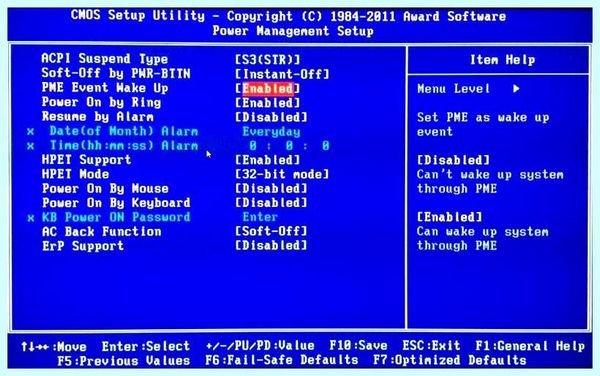Screen dimensions: 600x376
Task: Click the Menu Level arrow icon
Action: tap(516, 89)
